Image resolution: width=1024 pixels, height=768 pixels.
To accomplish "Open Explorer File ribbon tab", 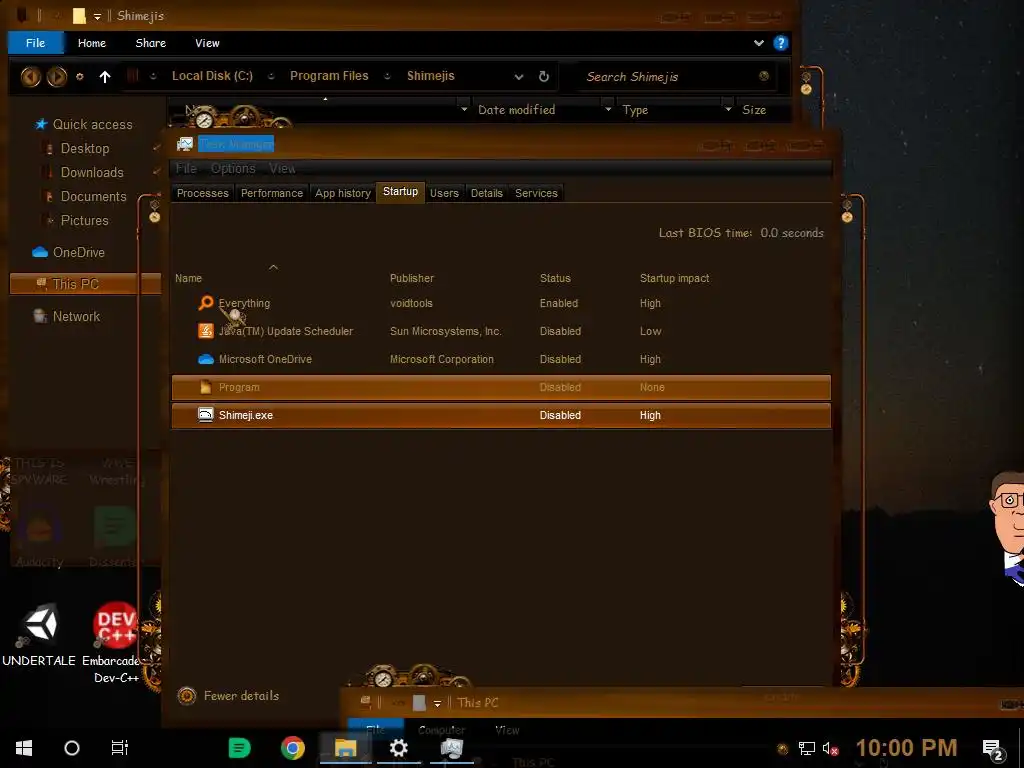I will pos(35,43).
